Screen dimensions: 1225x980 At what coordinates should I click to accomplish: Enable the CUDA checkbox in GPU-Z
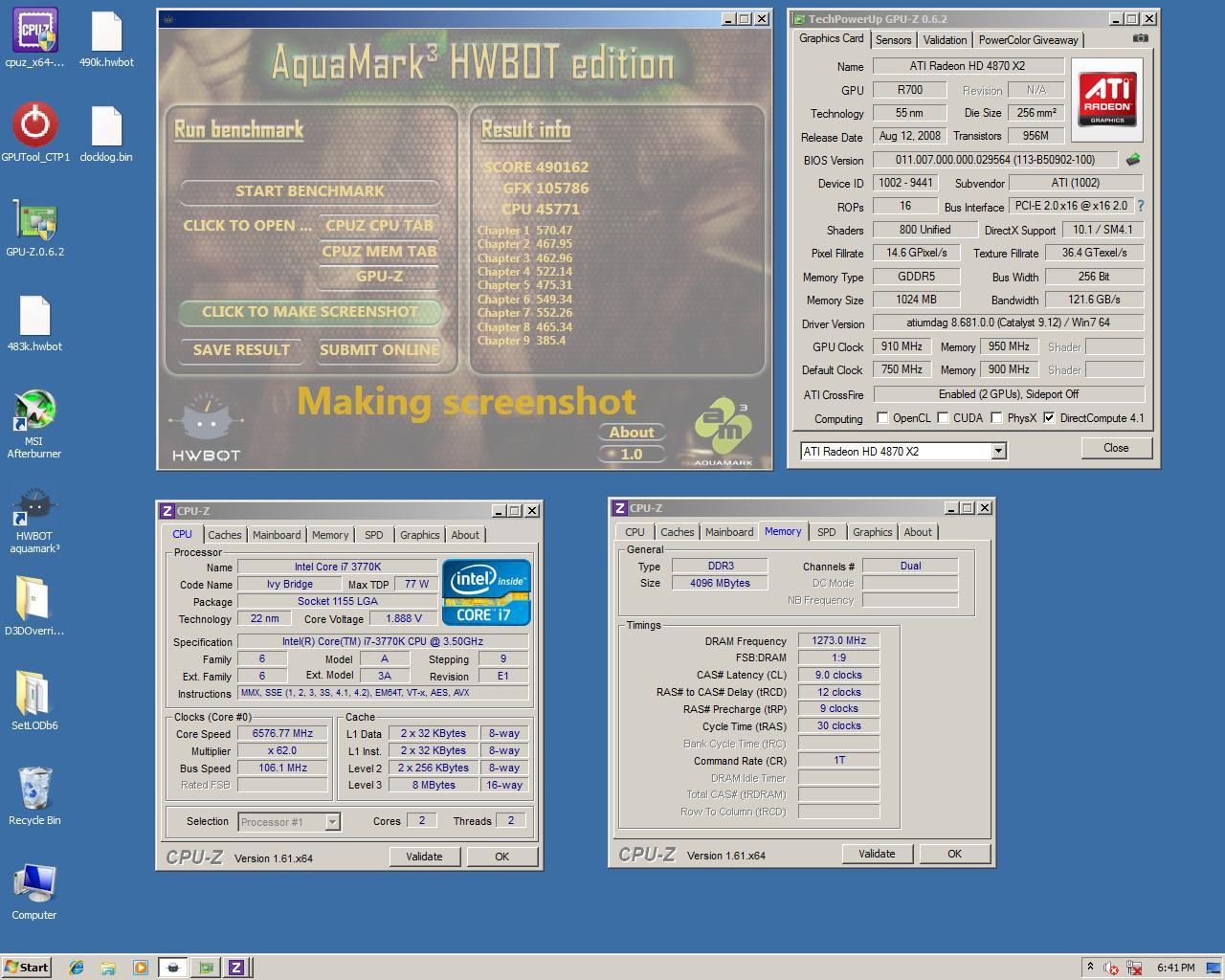[943, 418]
